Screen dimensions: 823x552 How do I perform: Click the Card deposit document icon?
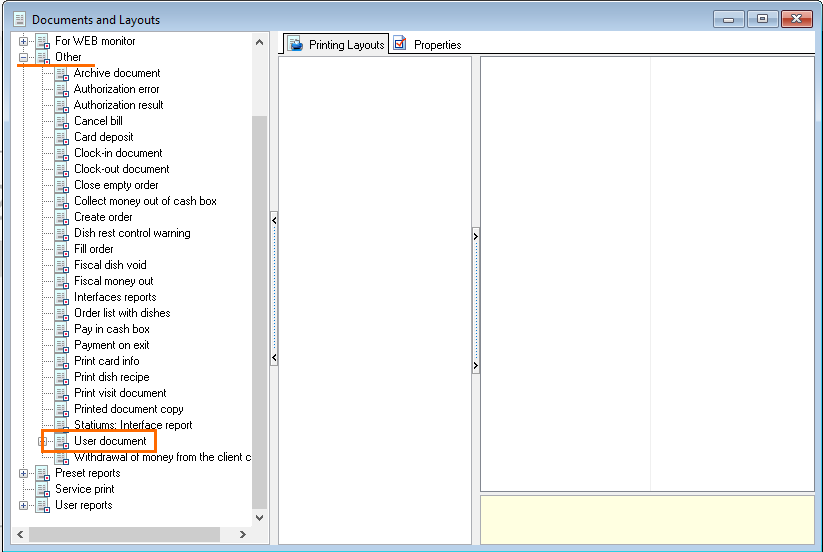62,138
